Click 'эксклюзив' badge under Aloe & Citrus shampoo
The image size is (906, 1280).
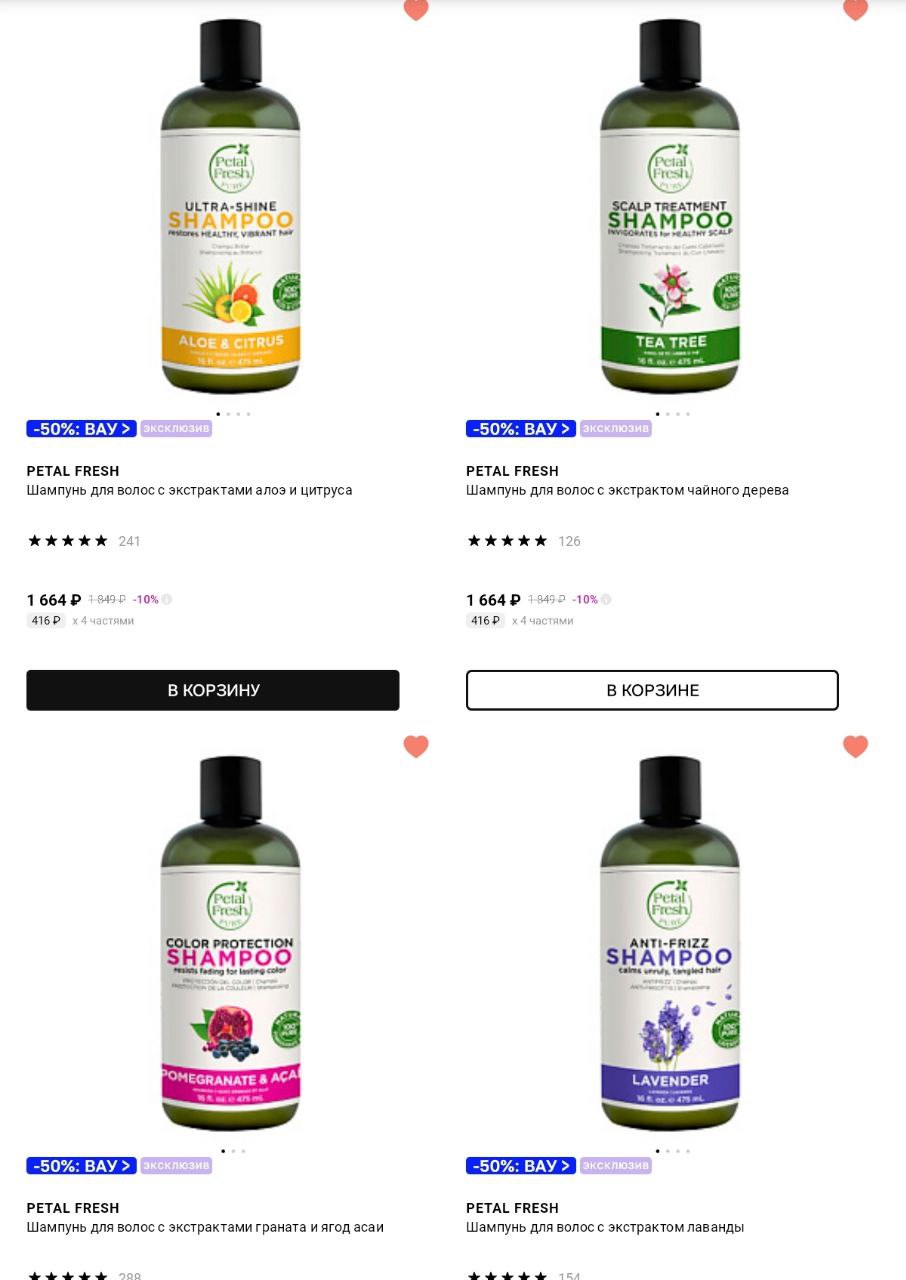tap(176, 429)
